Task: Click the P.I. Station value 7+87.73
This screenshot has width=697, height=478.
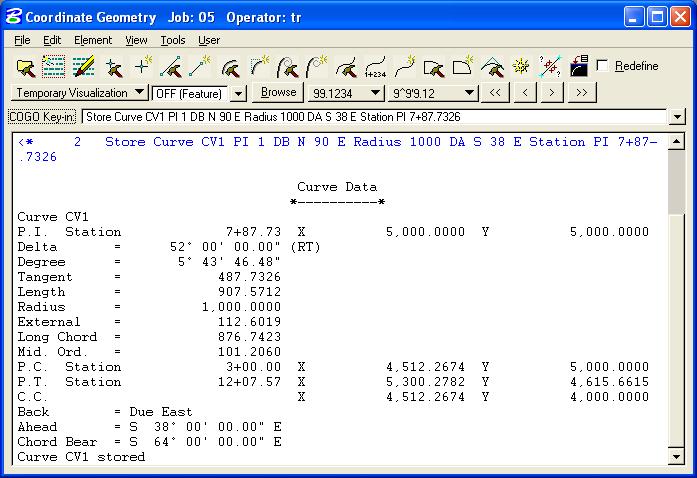Action: [x=253, y=232]
